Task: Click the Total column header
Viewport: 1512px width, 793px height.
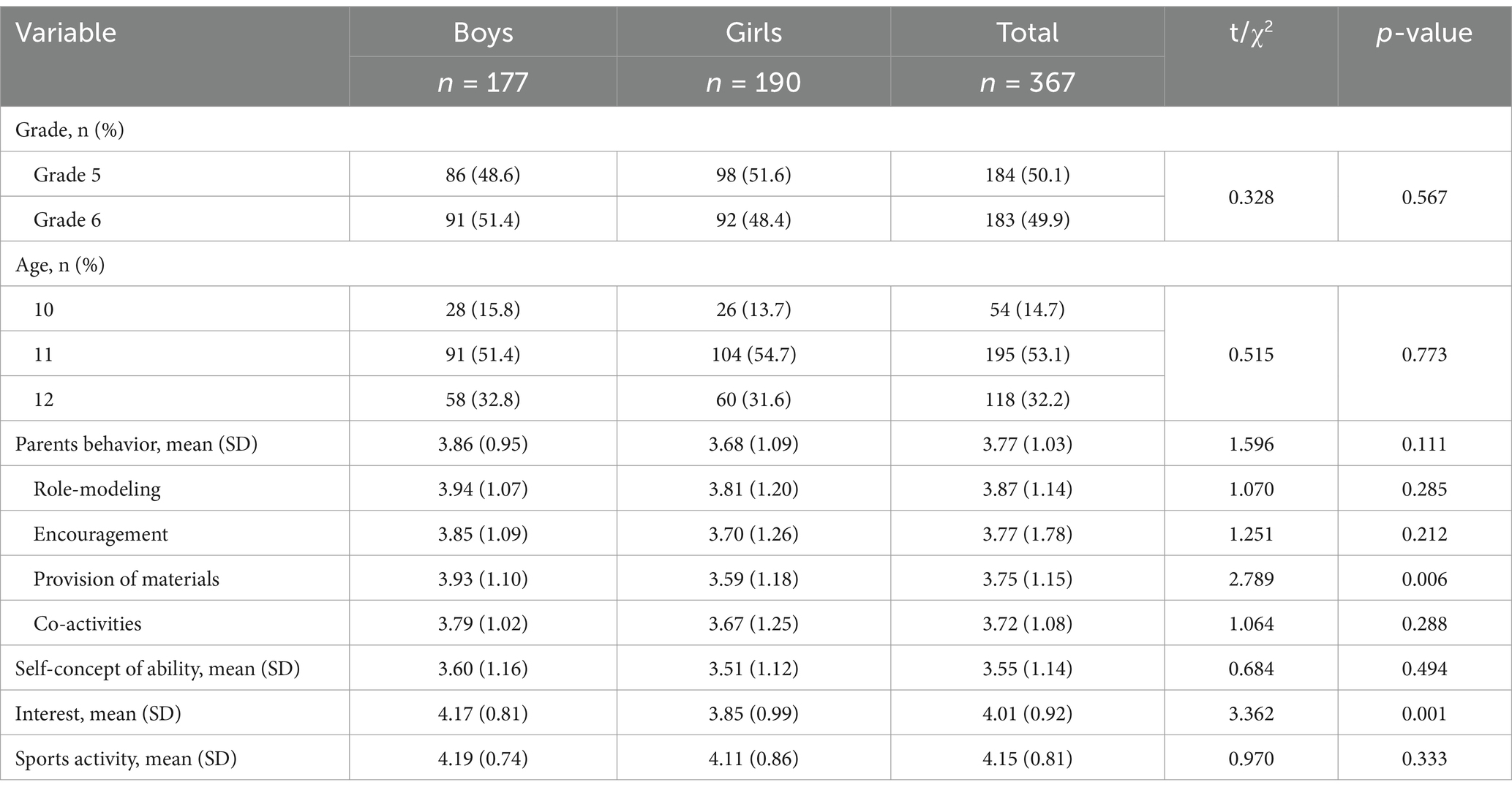Action: click(1027, 33)
